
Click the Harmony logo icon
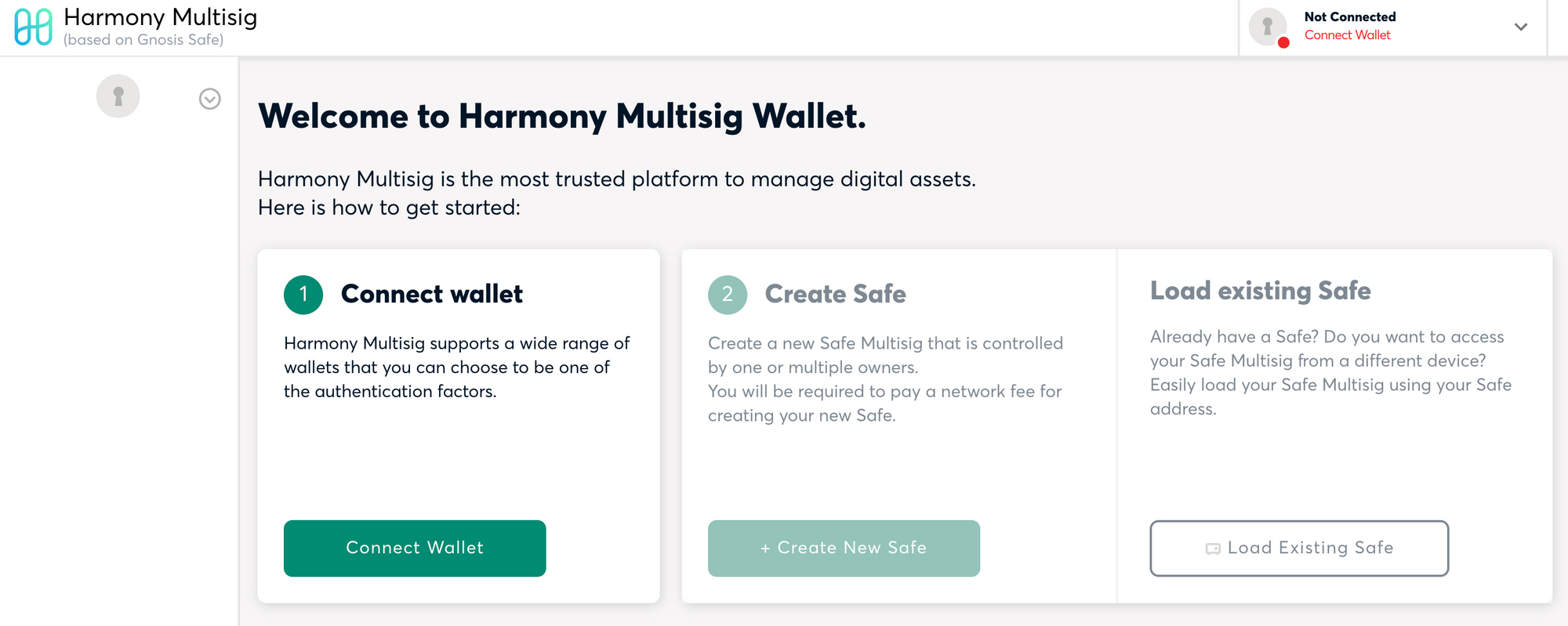(34, 27)
